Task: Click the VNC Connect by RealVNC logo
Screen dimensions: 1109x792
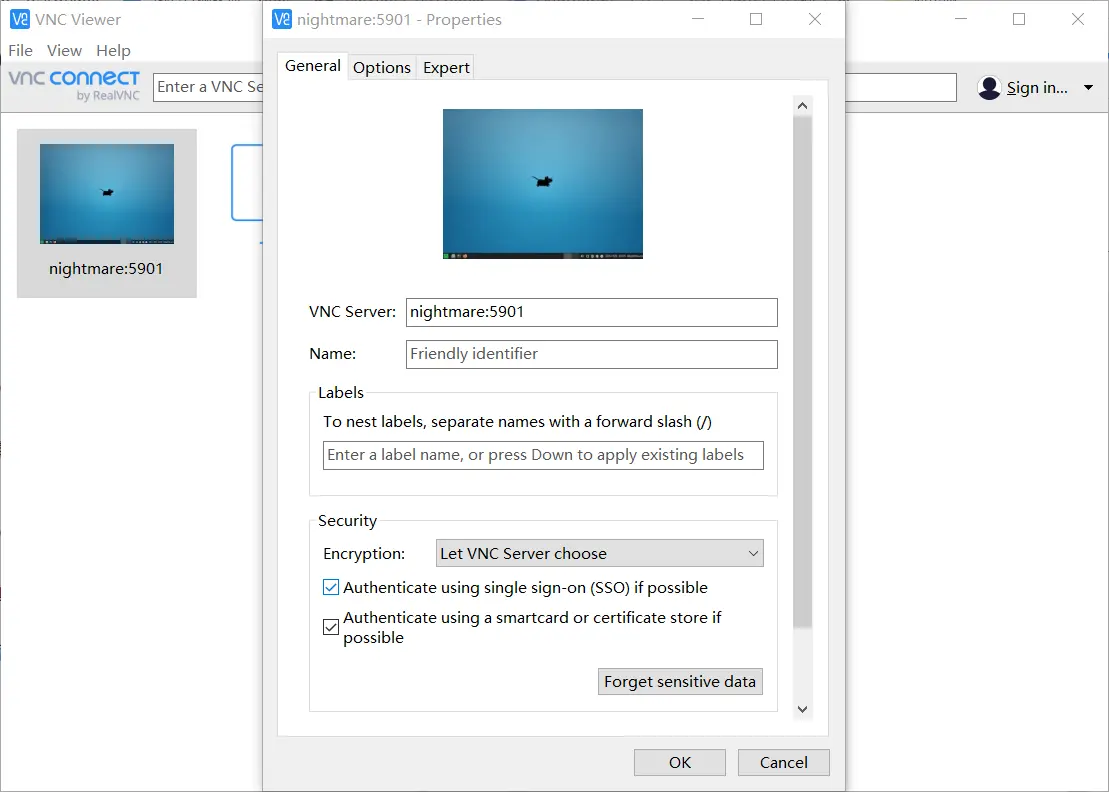Action: point(74,86)
